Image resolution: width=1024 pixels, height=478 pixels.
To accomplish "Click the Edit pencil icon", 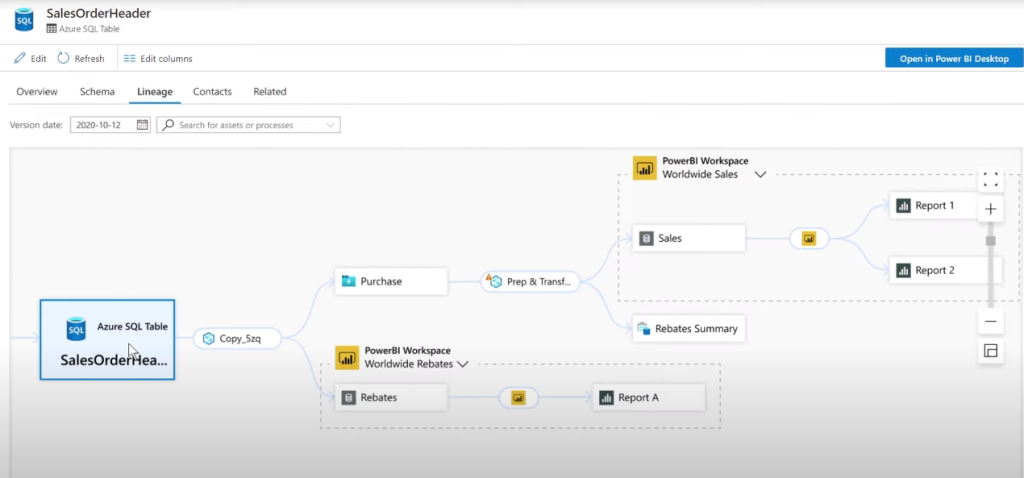I will pos(20,58).
